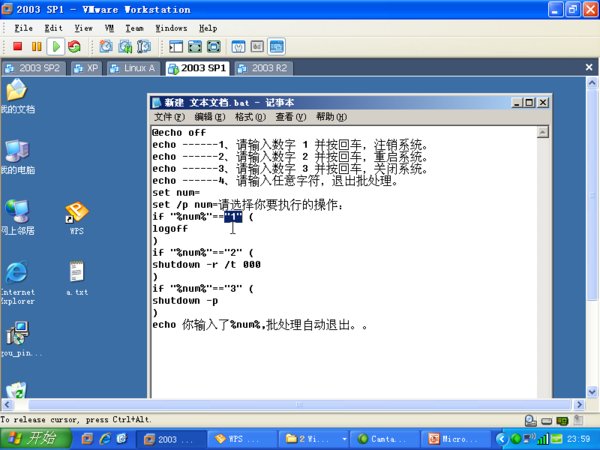
Task: Switch to the 2003 SP2 tab
Action: click(x=34, y=68)
